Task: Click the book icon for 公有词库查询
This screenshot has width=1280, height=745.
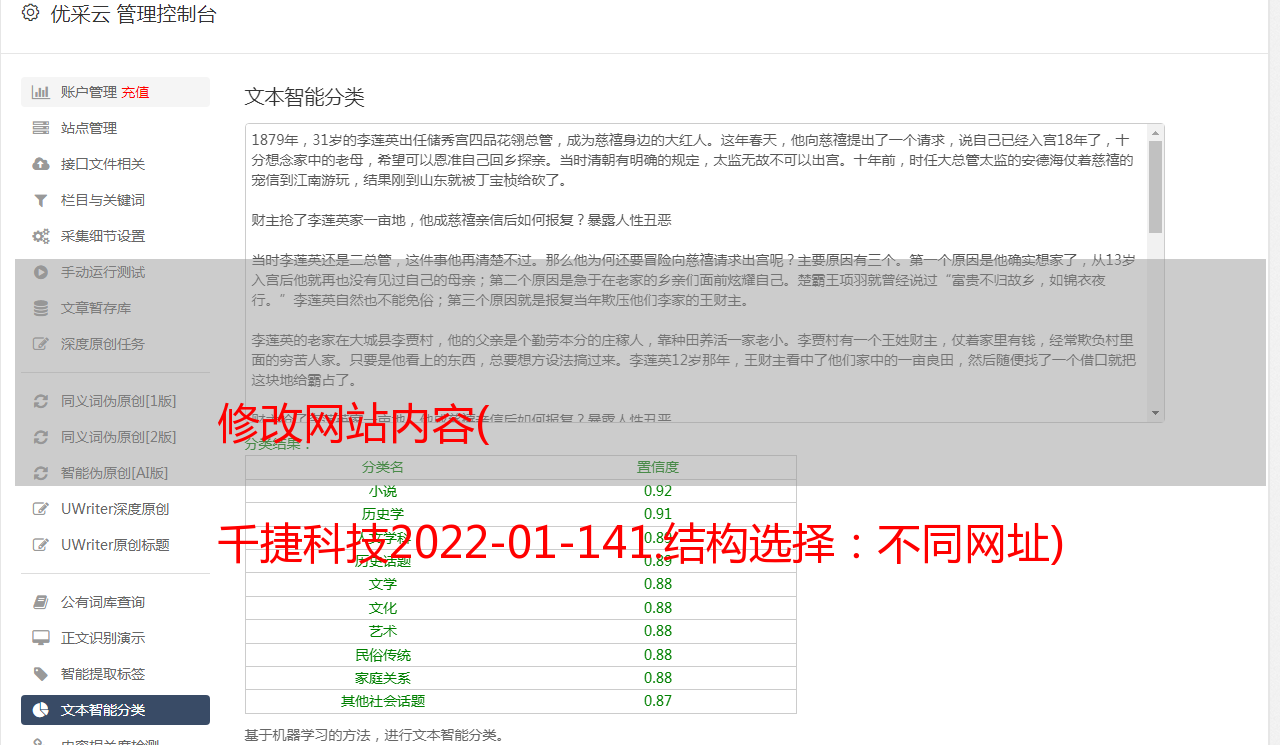Action: (41, 602)
